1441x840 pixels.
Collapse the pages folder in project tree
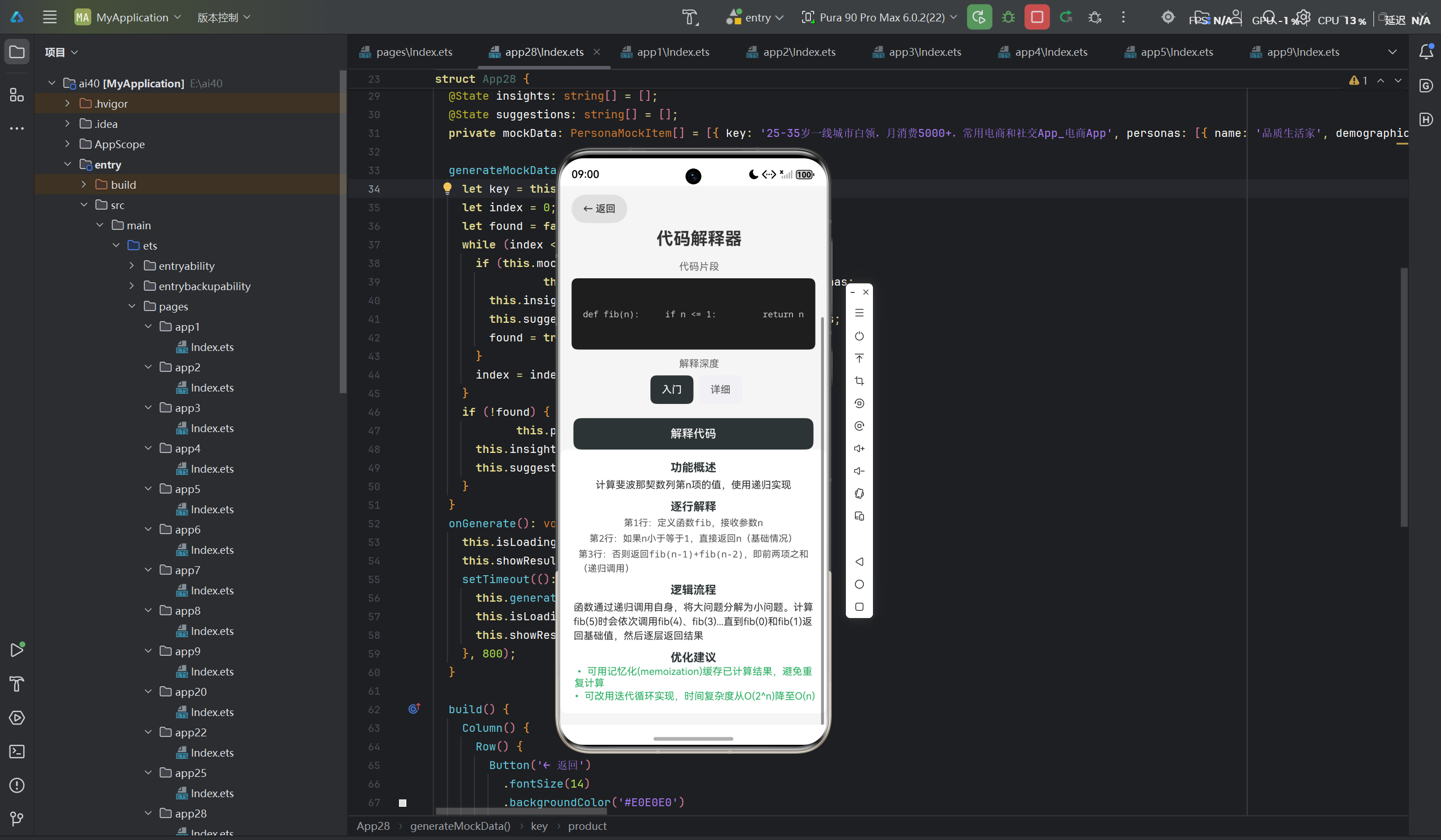132,306
